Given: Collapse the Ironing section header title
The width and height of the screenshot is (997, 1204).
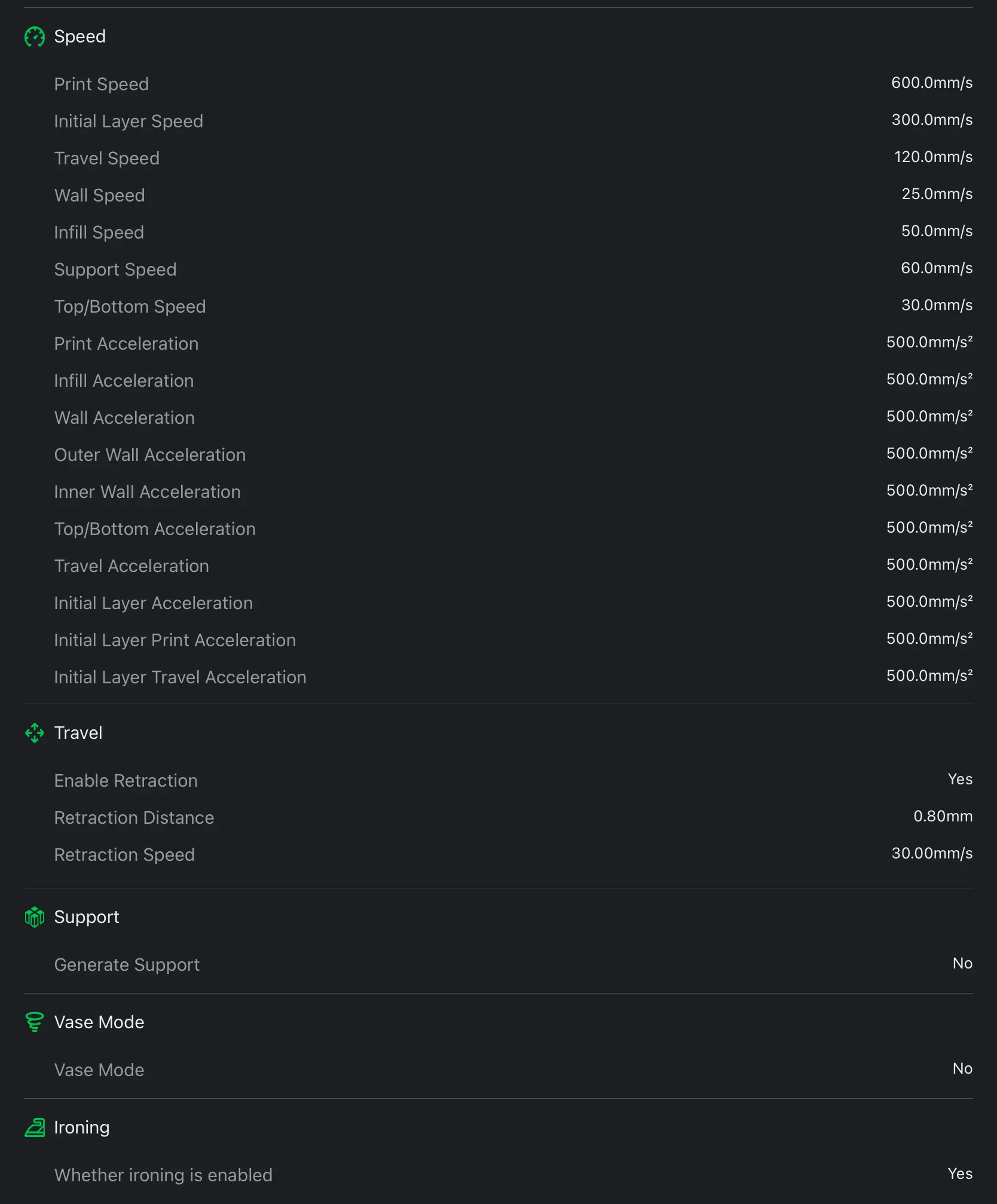Looking at the screenshot, I should 82,1127.
